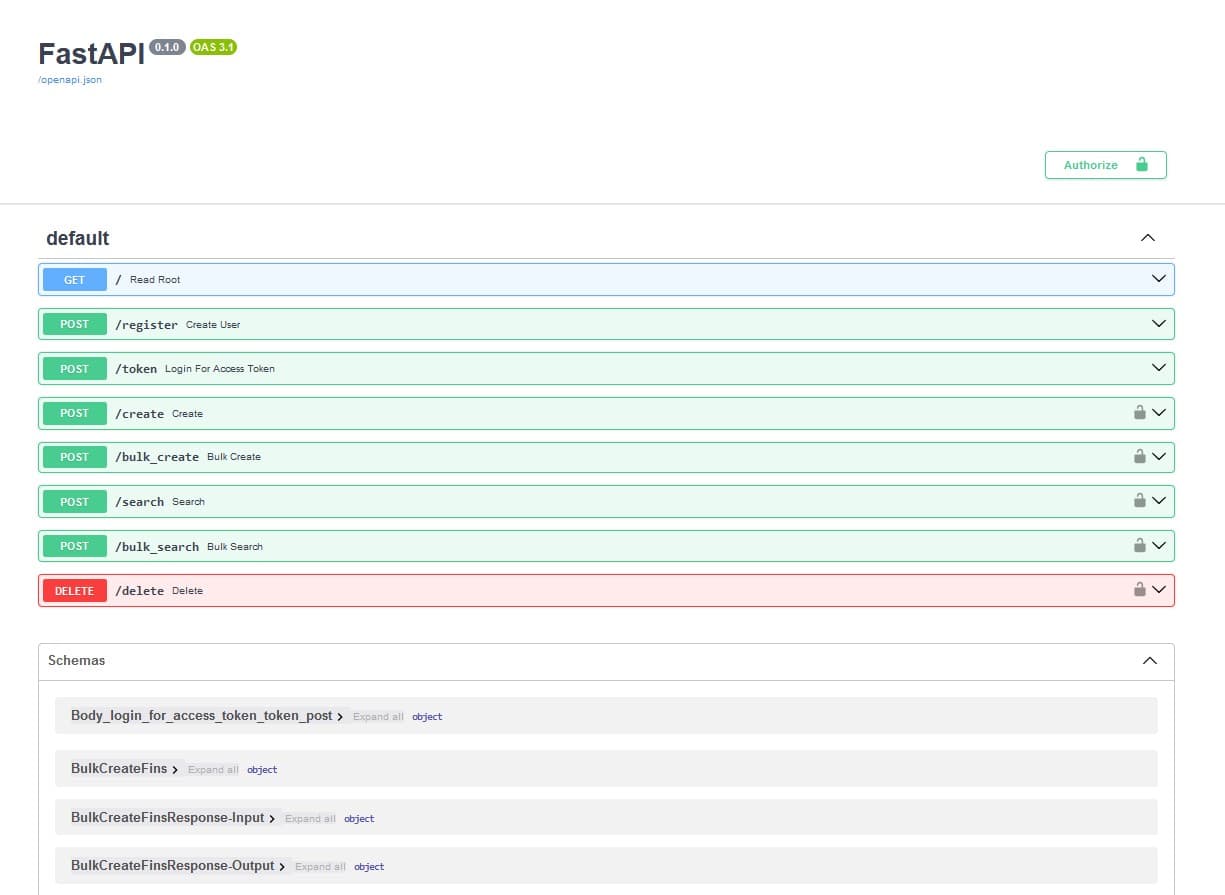Click Expand all next to BulkCreateFins

(213, 770)
